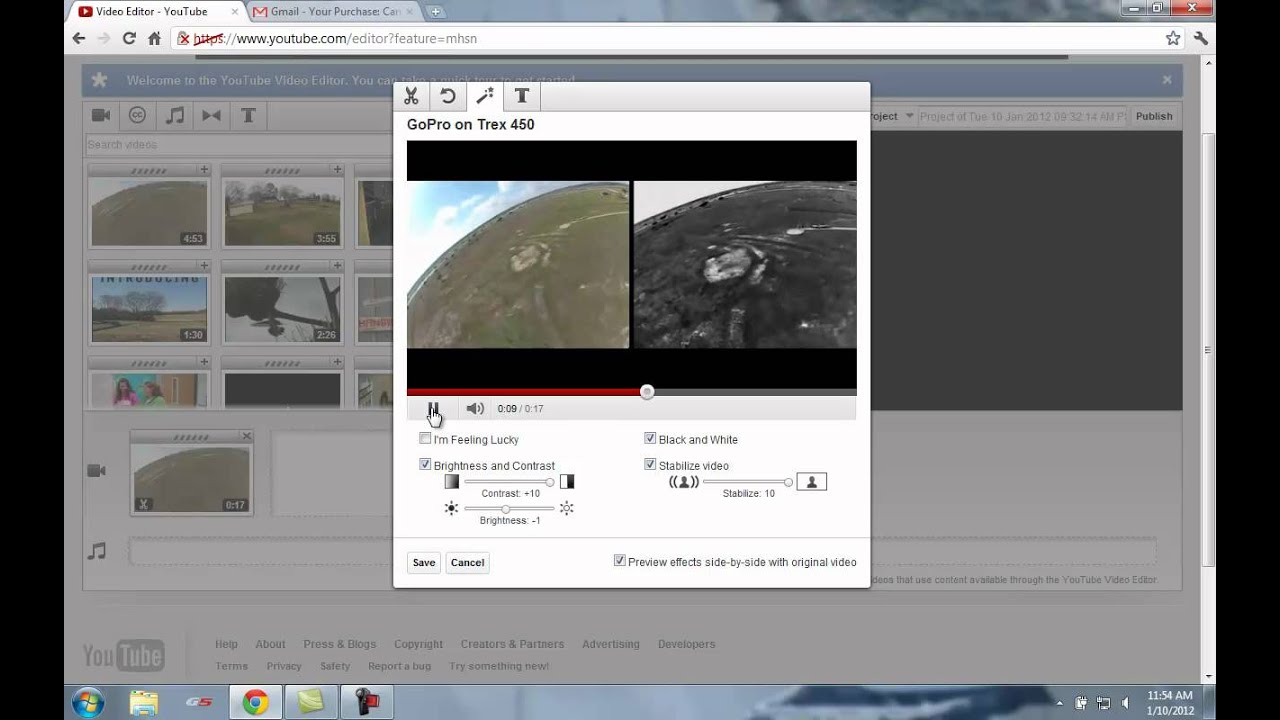Go to the browser home page

tap(154, 38)
